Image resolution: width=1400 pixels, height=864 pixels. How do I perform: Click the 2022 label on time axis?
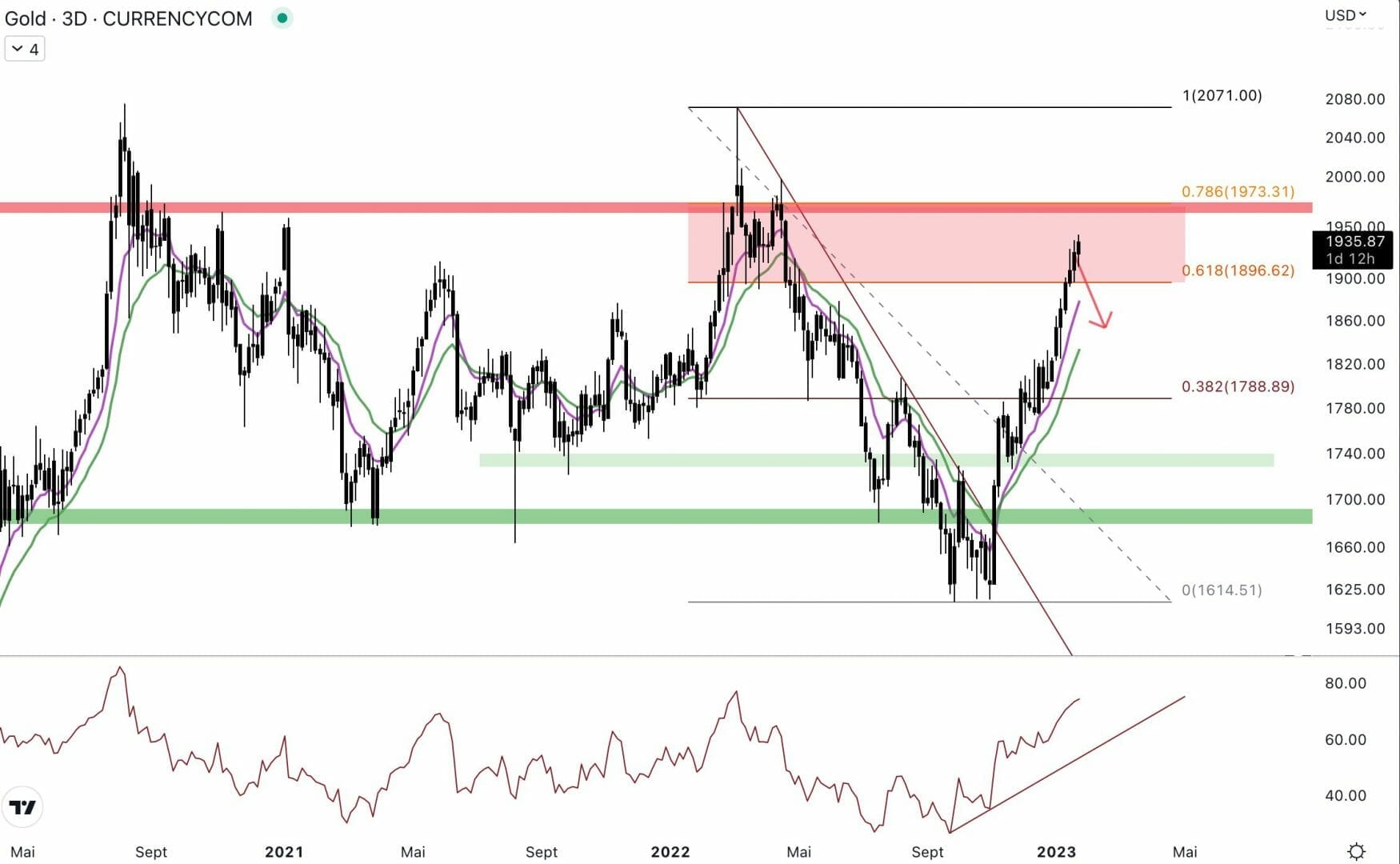[670, 852]
